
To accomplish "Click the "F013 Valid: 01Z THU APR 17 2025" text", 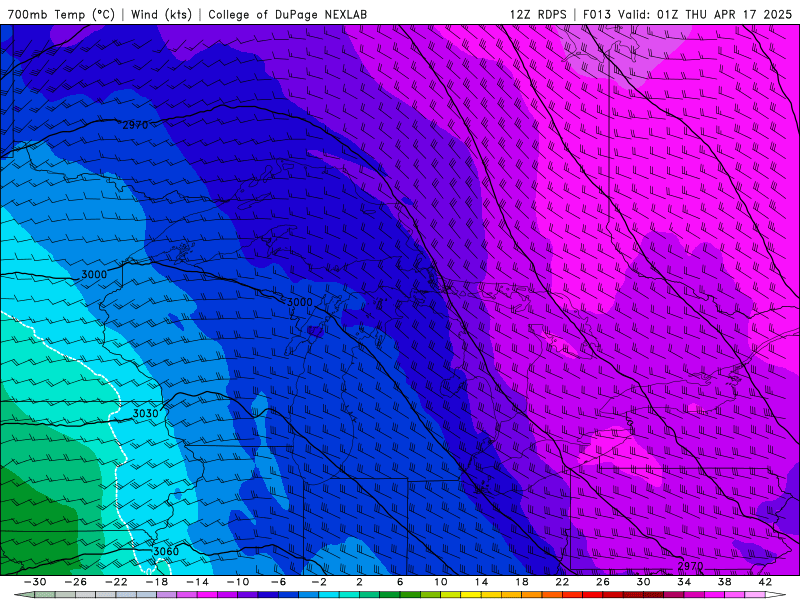I will click(x=687, y=14).
